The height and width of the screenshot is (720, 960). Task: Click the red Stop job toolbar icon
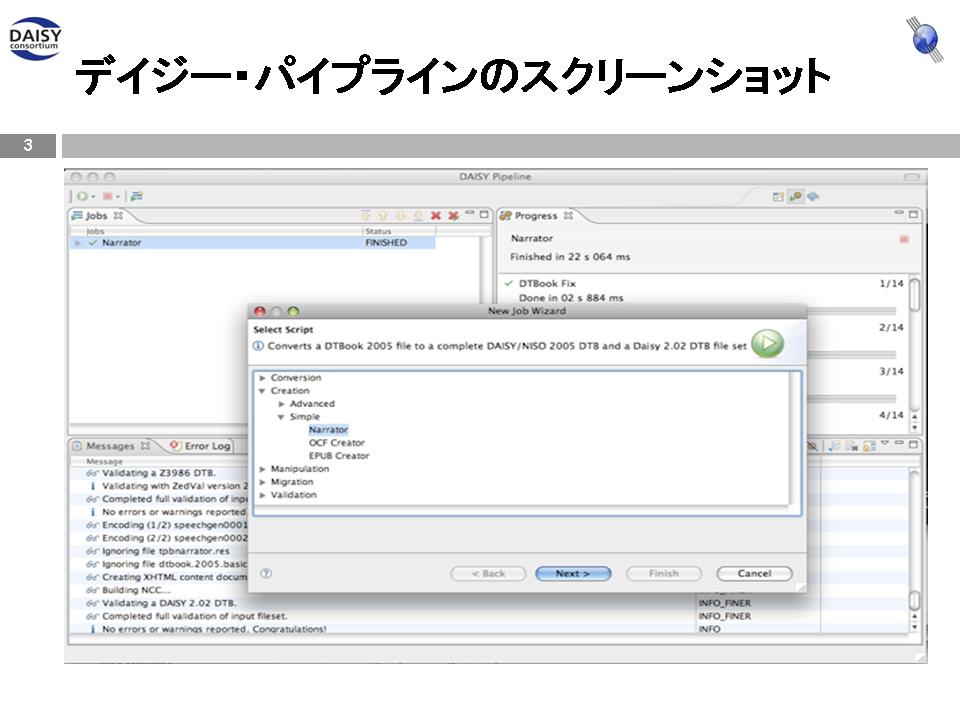107,197
